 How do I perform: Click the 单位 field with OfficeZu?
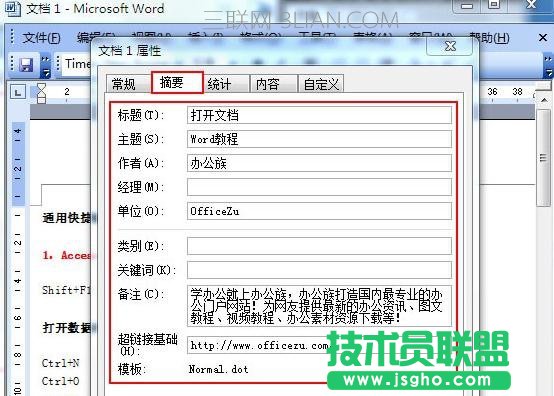click(x=319, y=211)
